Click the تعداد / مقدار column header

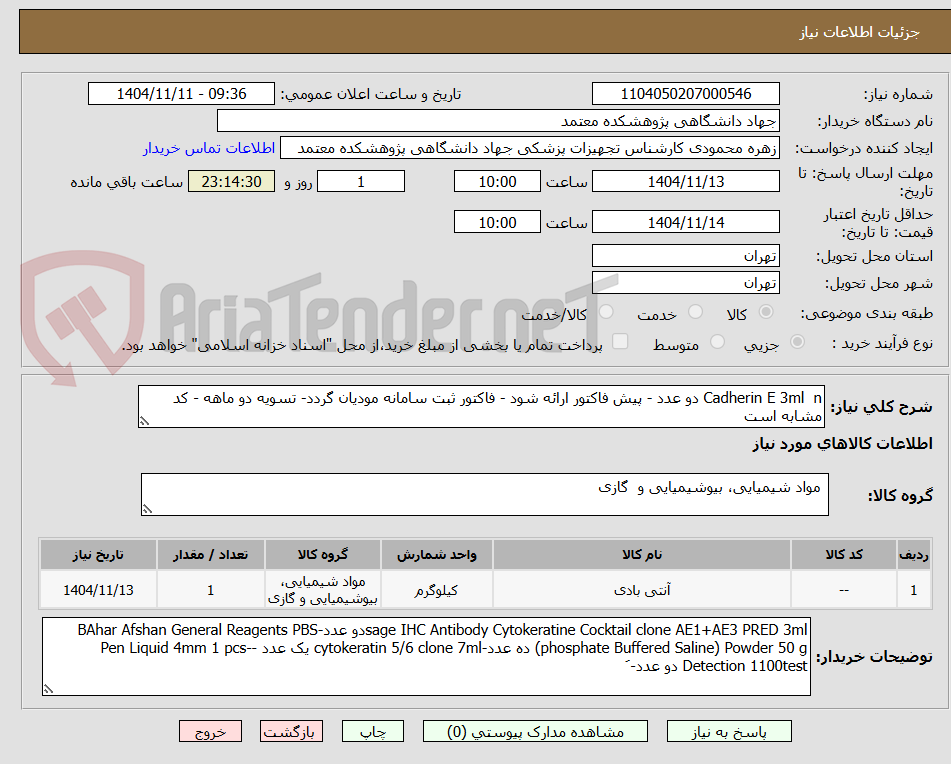pyautogui.click(x=210, y=555)
